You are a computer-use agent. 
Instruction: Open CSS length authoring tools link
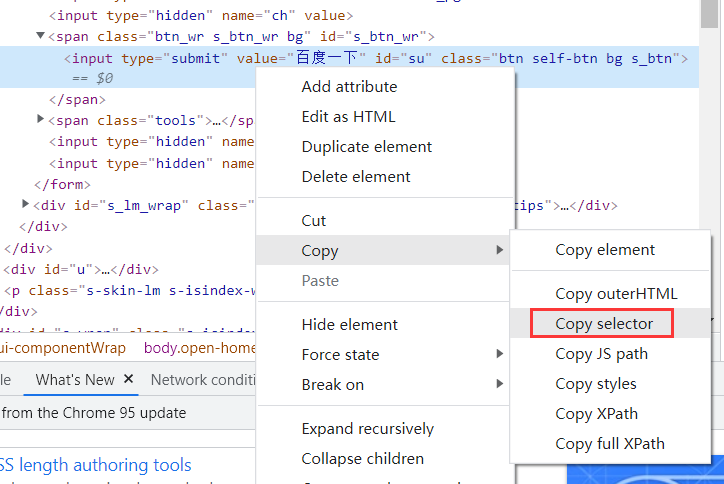click(x=96, y=465)
